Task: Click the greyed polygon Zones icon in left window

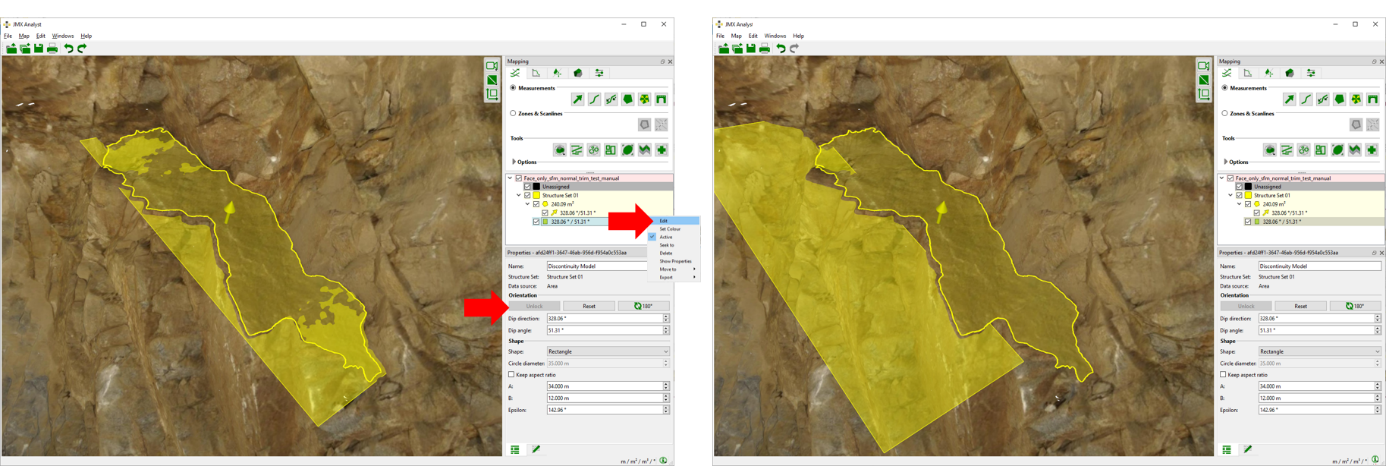Action: [x=644, y=124]
